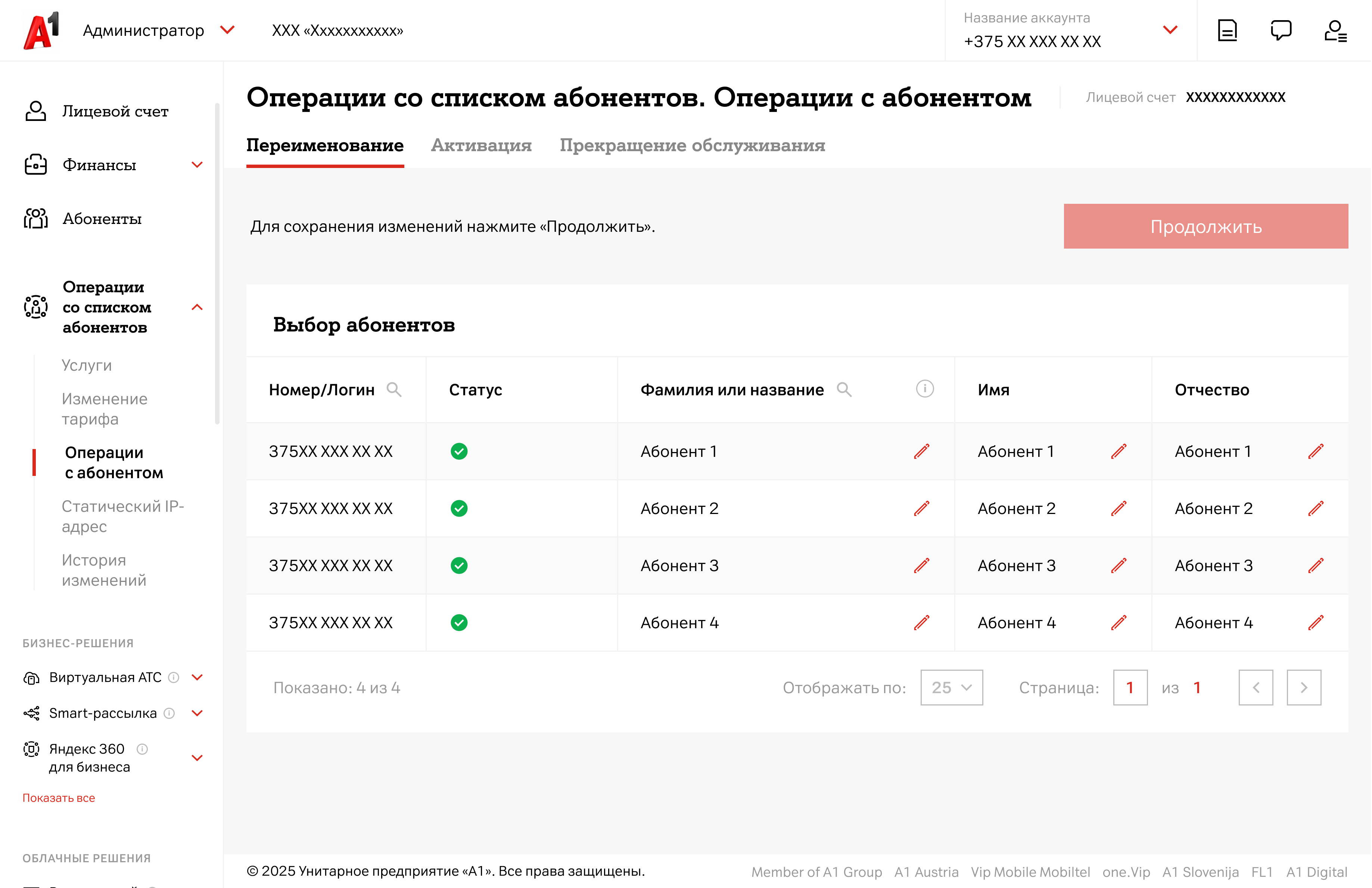This screenshot has height=888, width=1372.
Task: Click info icon in Фамилия или название column
Action: [925, 389]
